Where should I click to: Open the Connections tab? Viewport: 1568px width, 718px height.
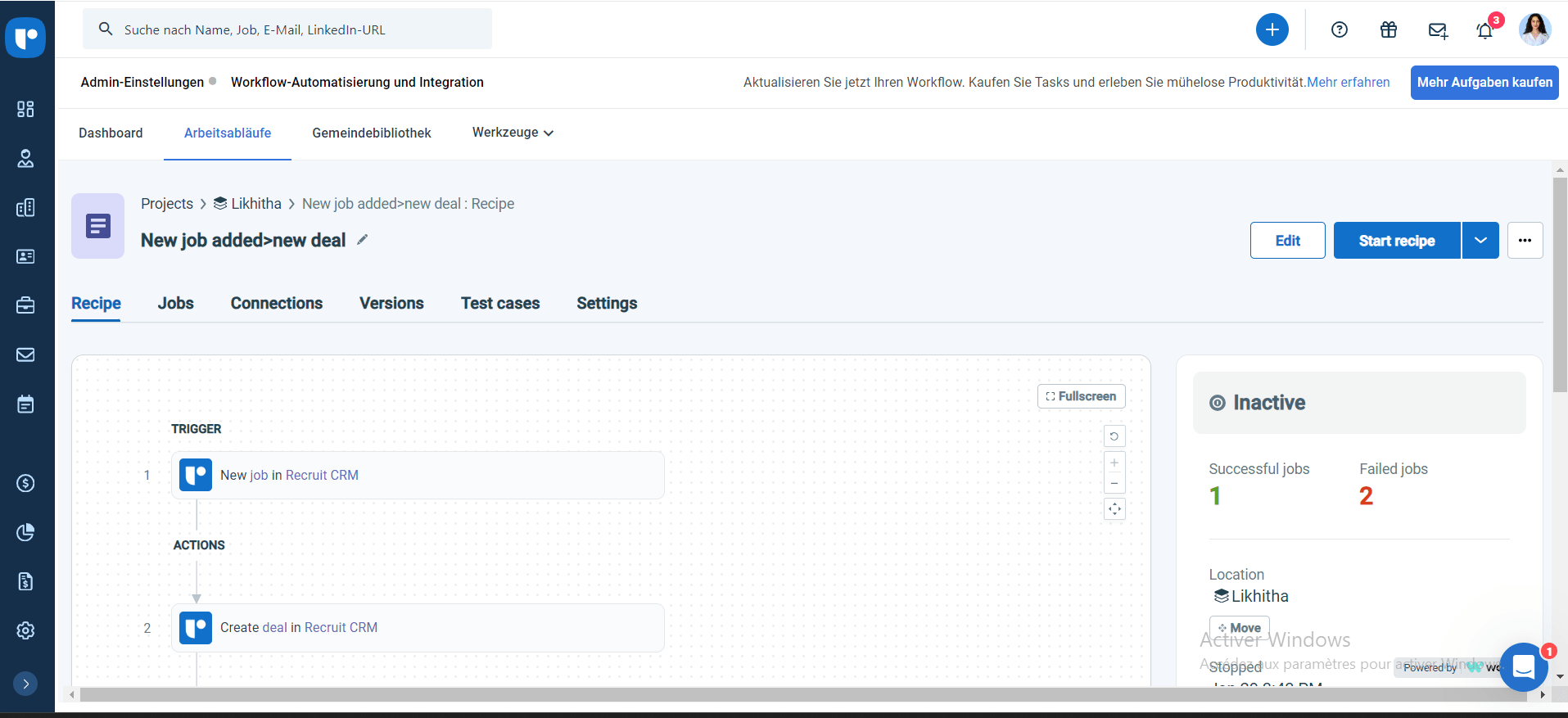pos(277,303)
